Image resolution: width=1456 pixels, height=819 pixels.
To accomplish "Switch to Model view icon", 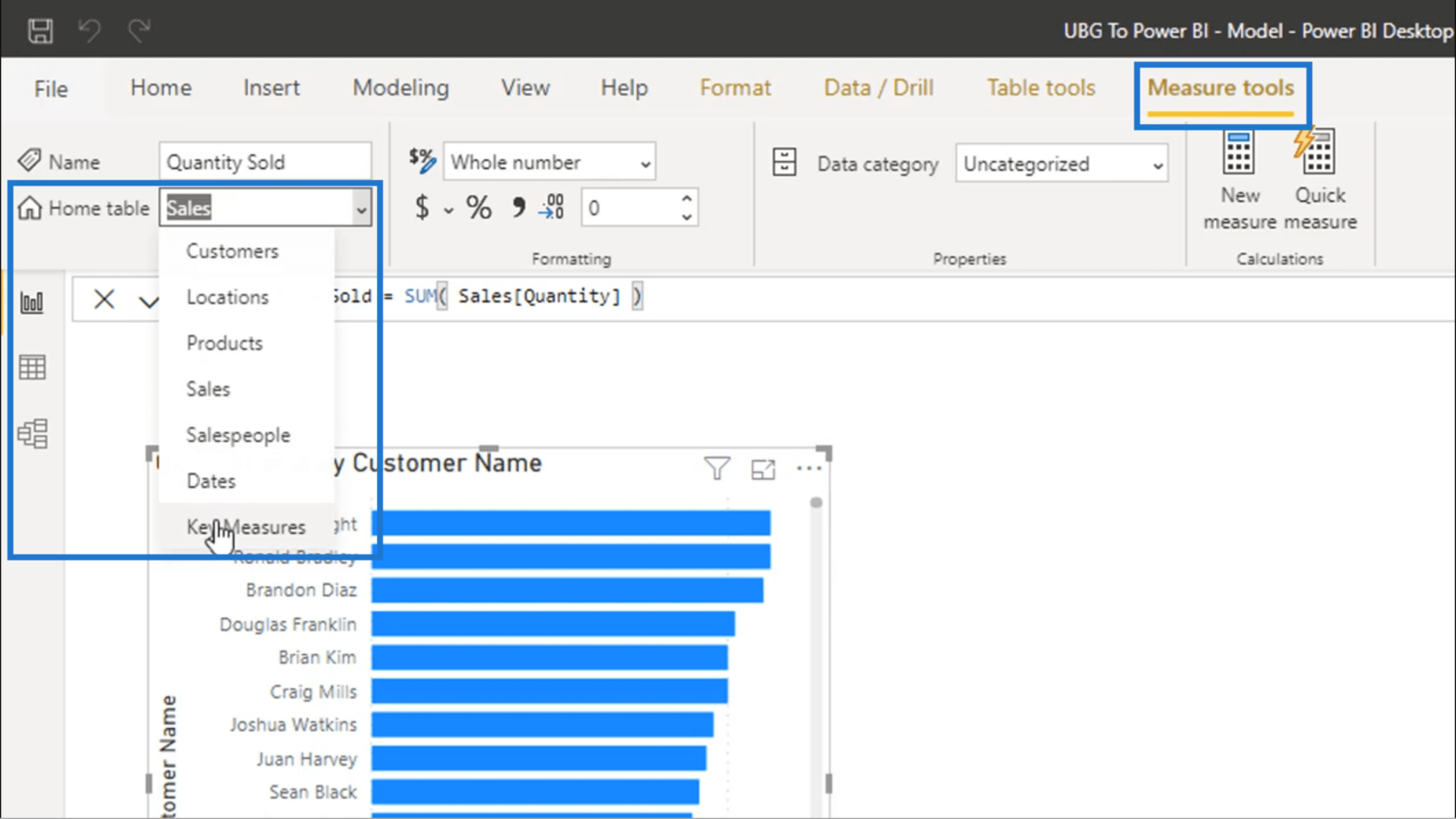I will 32,433.
